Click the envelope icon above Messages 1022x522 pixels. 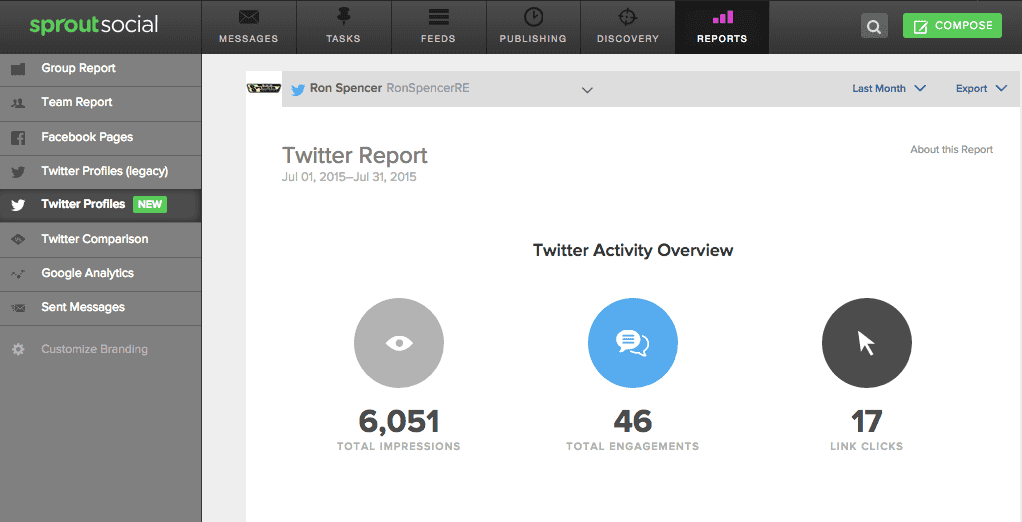coord(248,17)
